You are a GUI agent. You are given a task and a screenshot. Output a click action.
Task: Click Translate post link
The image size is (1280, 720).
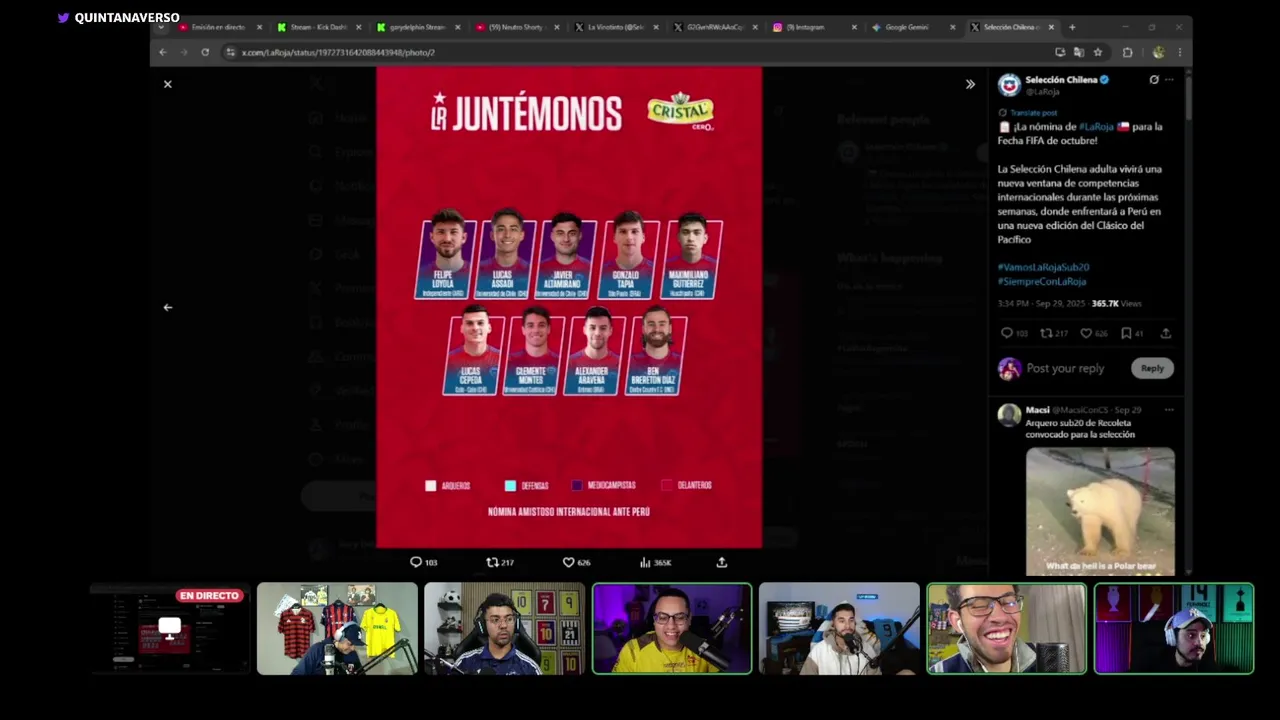point(1033,113)
